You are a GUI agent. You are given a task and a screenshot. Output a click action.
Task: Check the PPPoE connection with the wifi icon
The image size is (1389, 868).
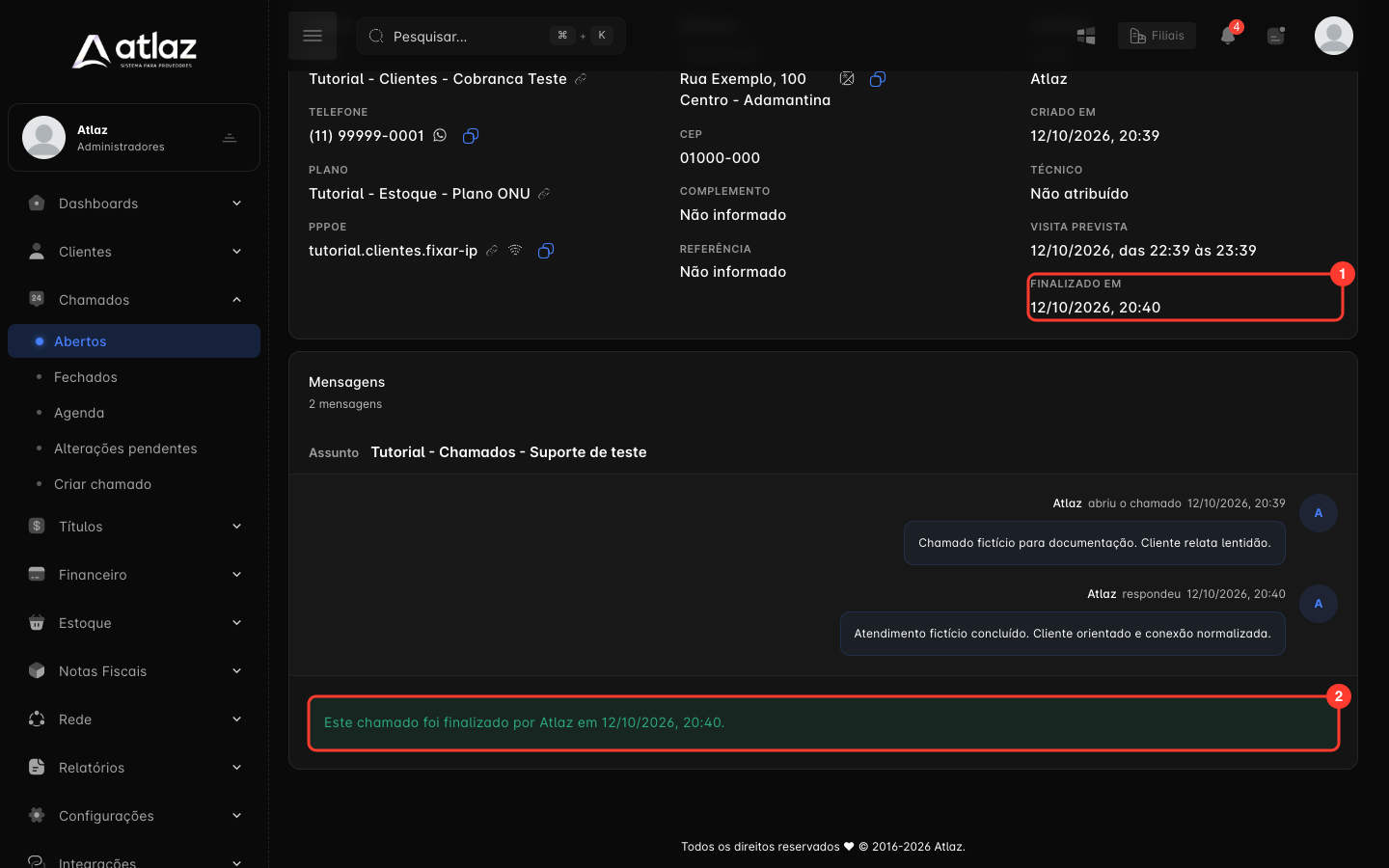(516, 250)
